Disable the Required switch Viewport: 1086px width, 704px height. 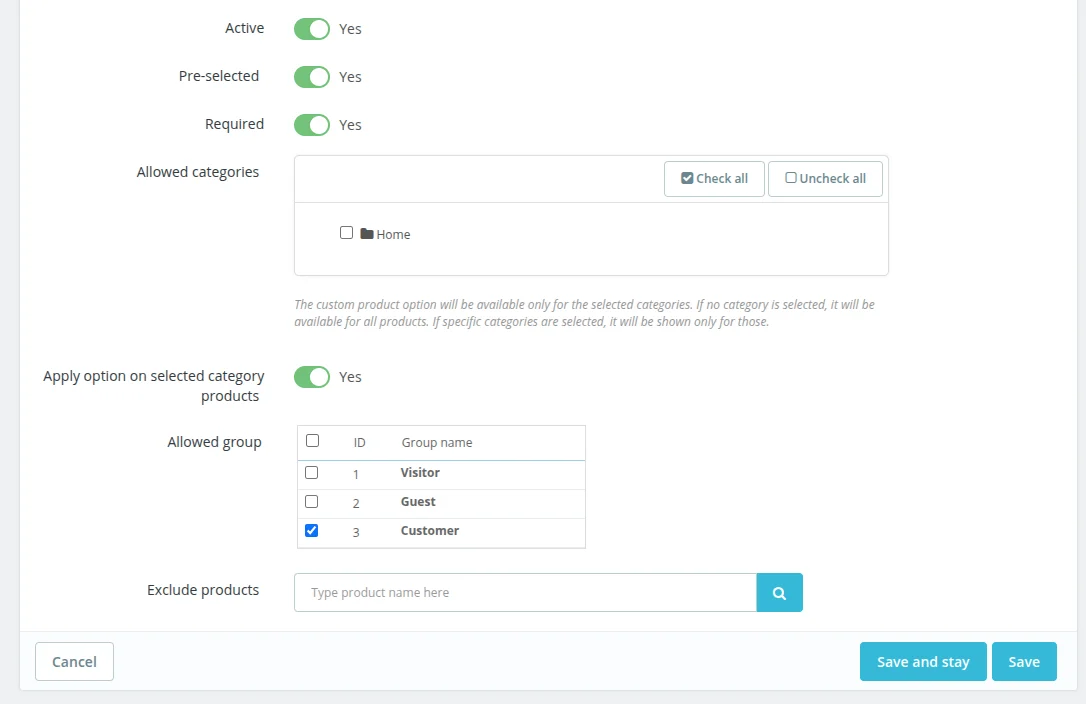point(312,125)
